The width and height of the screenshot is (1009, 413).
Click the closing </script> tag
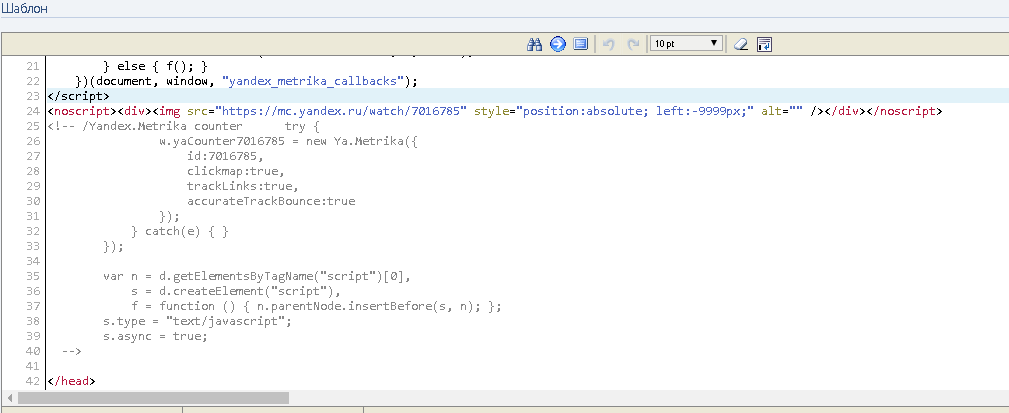[x=79, y=96]
